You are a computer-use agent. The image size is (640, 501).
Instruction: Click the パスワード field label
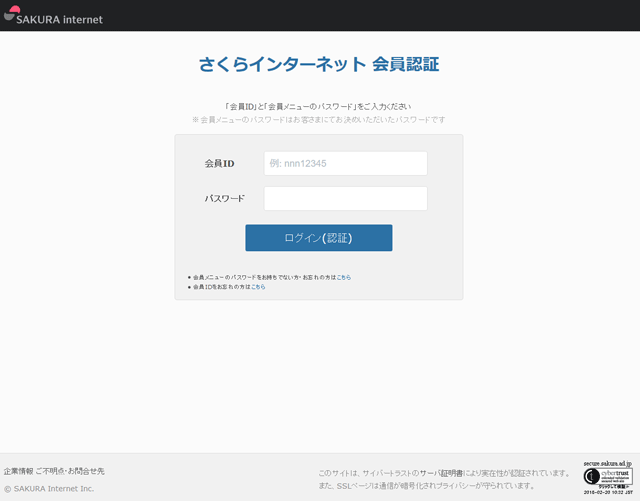[224, 199]
